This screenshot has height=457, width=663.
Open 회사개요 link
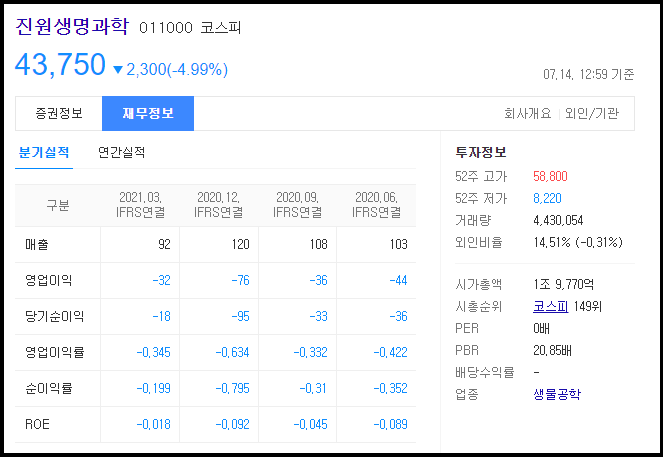pos(528,113)
